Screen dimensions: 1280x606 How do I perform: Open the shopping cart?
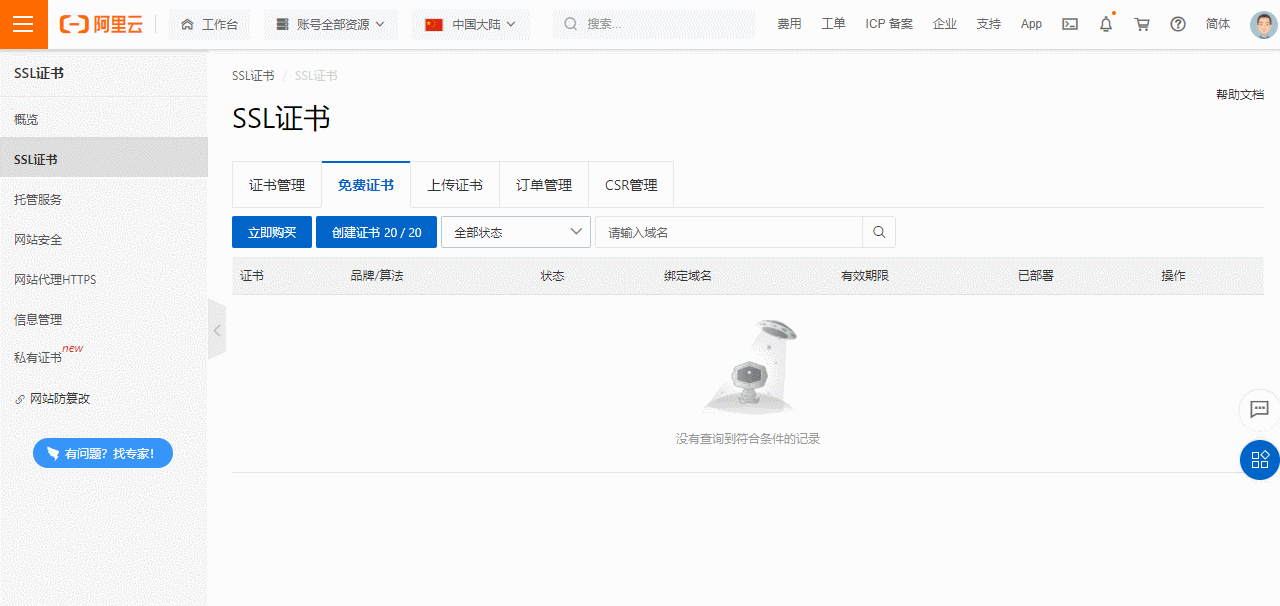point(1142,24)
